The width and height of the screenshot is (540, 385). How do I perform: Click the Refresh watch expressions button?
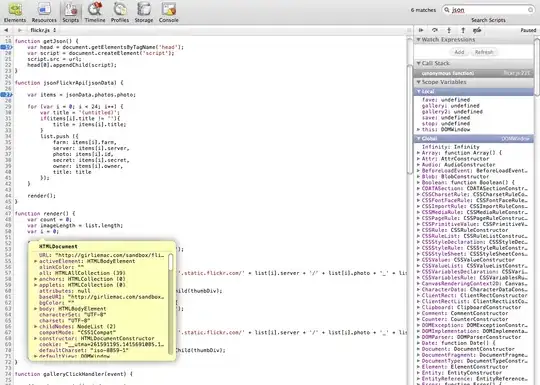coord(484,52)
